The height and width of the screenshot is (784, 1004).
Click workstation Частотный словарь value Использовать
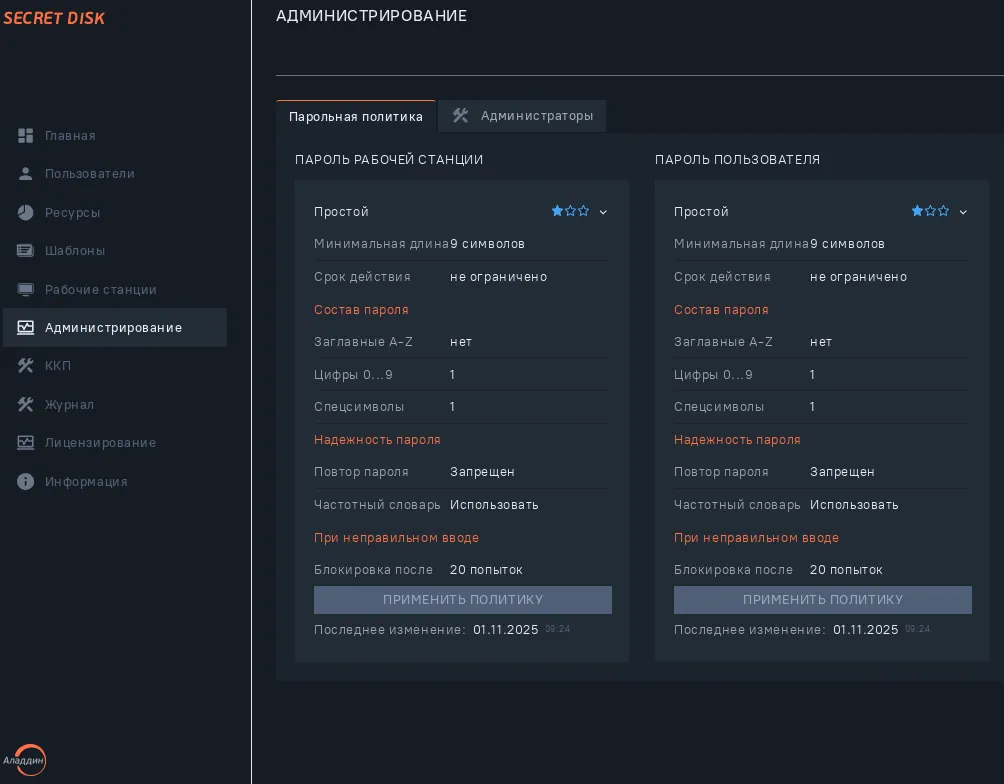click(494, 505)
